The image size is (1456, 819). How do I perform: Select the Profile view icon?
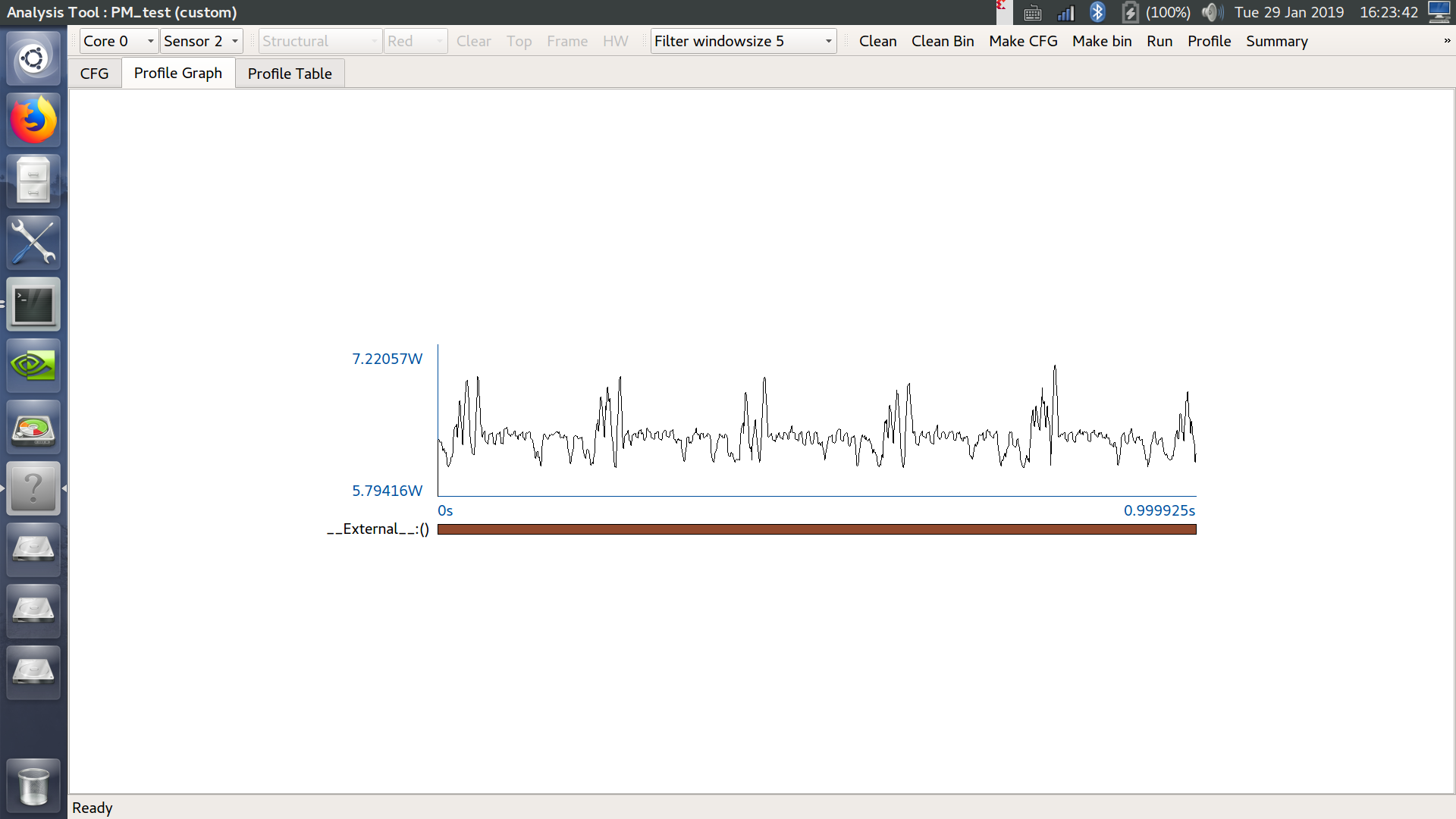1209,41
